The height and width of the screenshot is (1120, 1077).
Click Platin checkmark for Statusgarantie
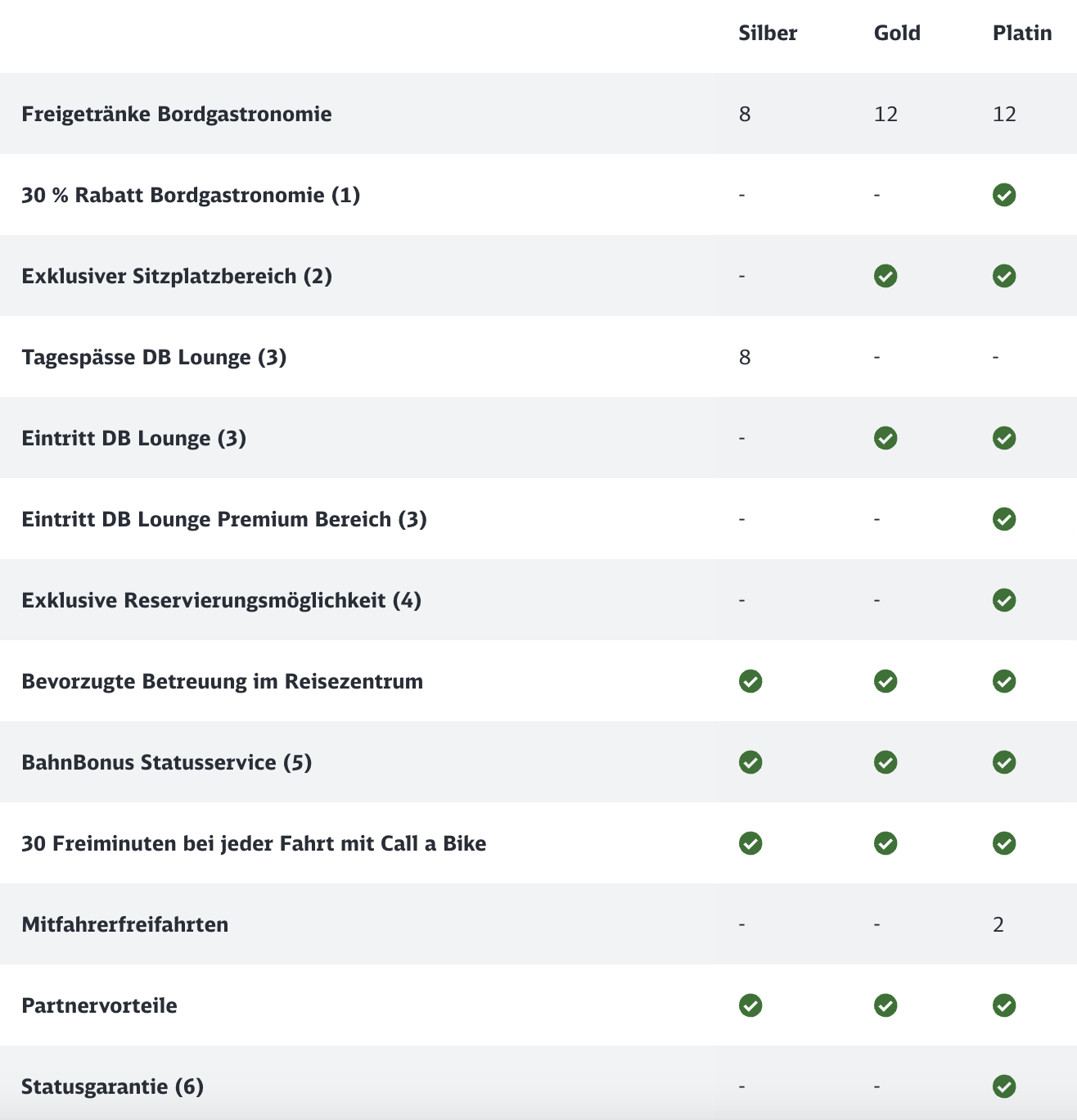pyautogui.click(x=1004, y=1086)
